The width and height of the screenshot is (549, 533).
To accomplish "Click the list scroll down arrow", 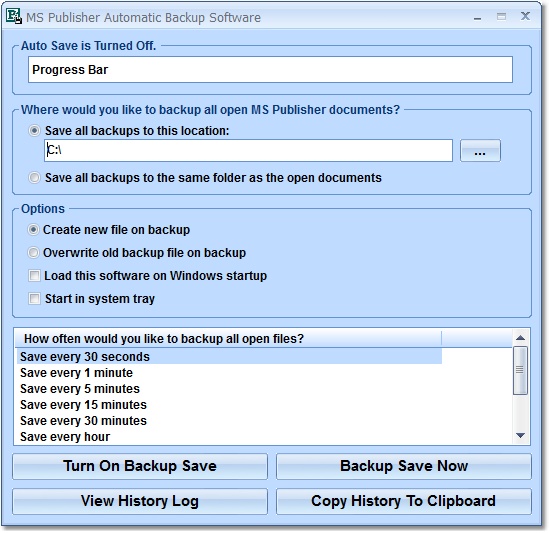I will click(x=520, y=435).
